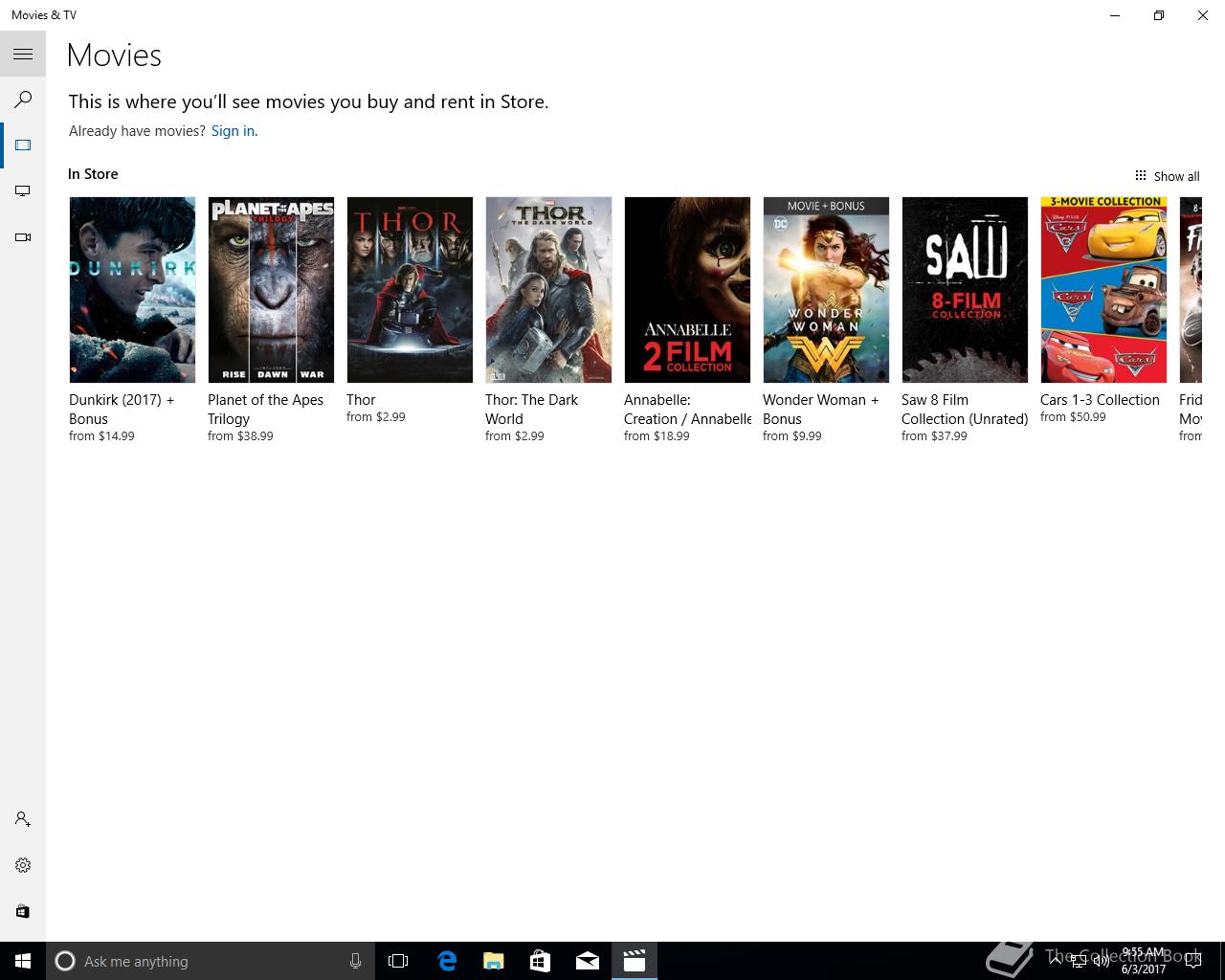The width and height of the screenshot is (1225, 980).
Task: Click the Cortana microphone icon
Action: coord(355,961)
